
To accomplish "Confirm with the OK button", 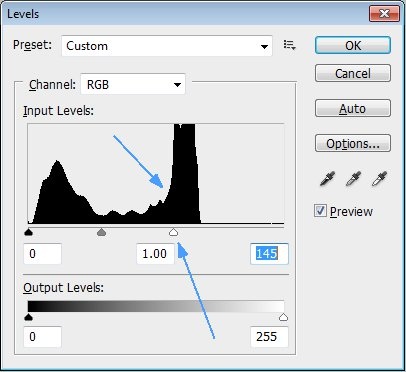I will pyautogui.click(x=353, y=45).
